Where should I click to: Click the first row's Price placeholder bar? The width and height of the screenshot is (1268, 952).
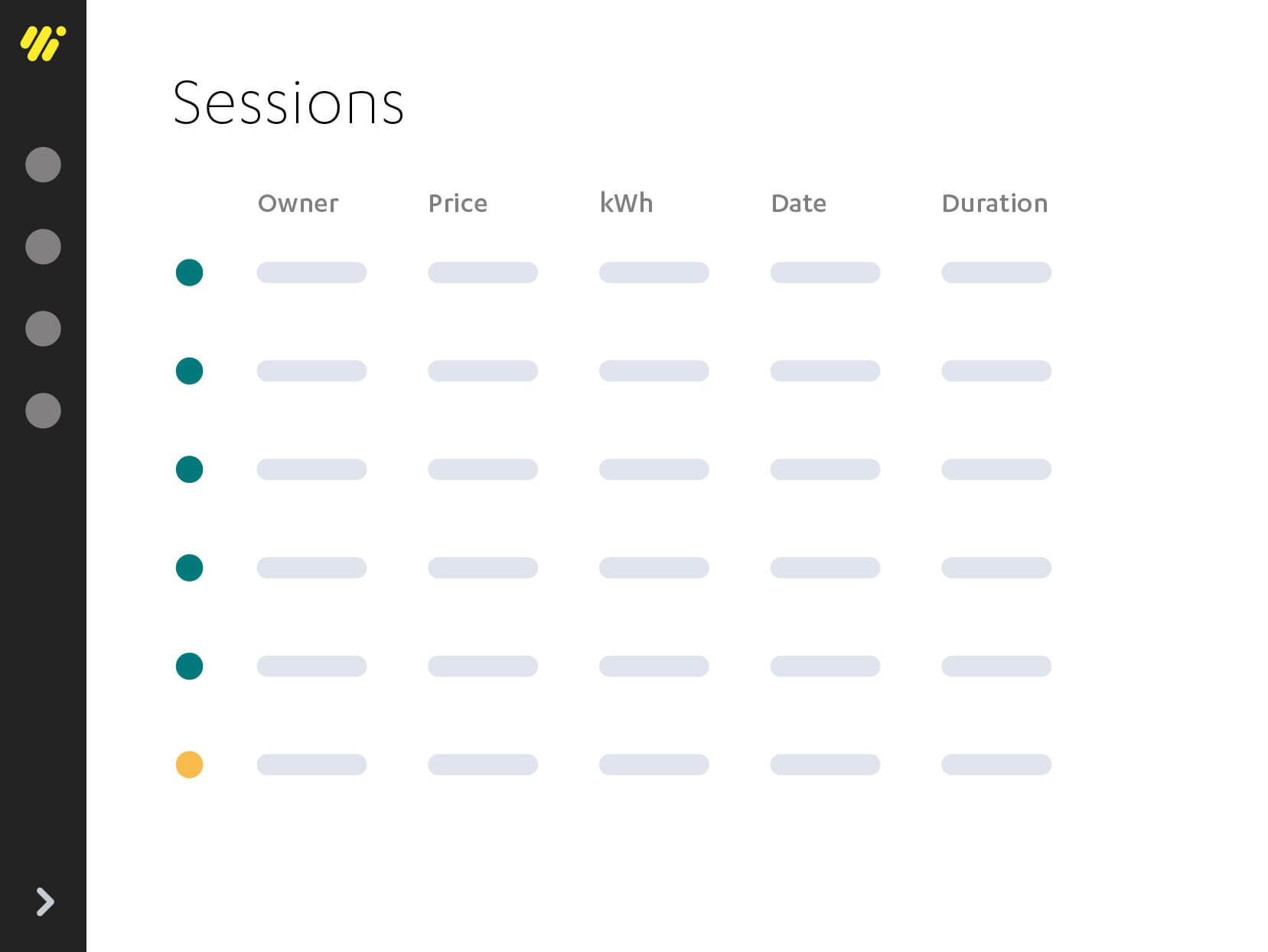[483, 272]
